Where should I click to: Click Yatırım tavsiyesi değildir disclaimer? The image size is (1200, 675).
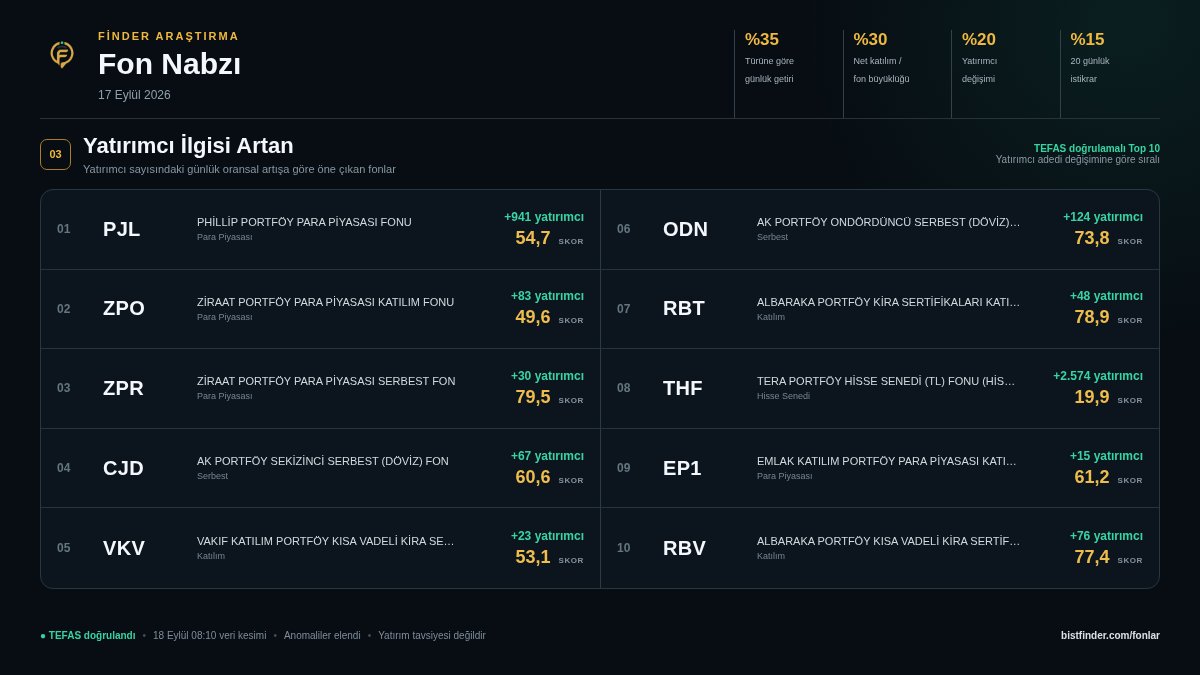(x=432, y=635)
